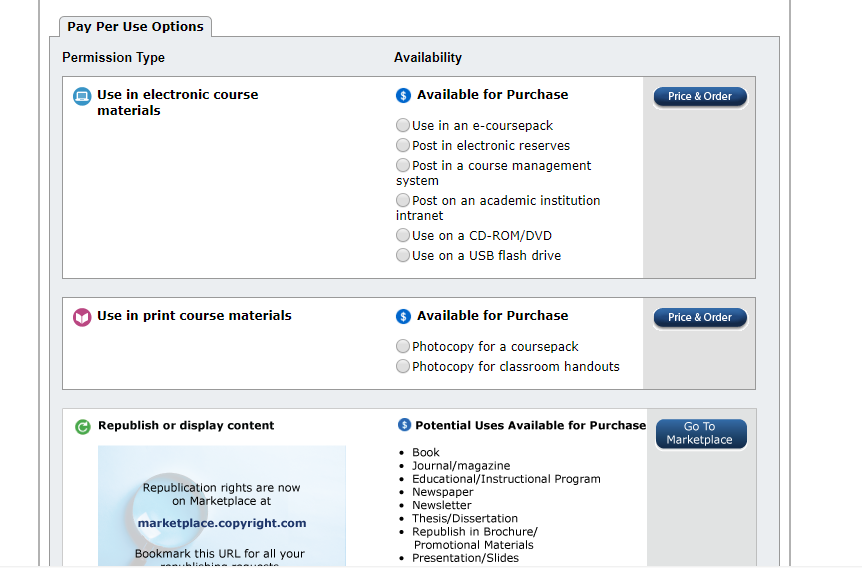The image size is (862, 568).
Task: Click the green Republish content icon
Action: [x=83, y=427]
